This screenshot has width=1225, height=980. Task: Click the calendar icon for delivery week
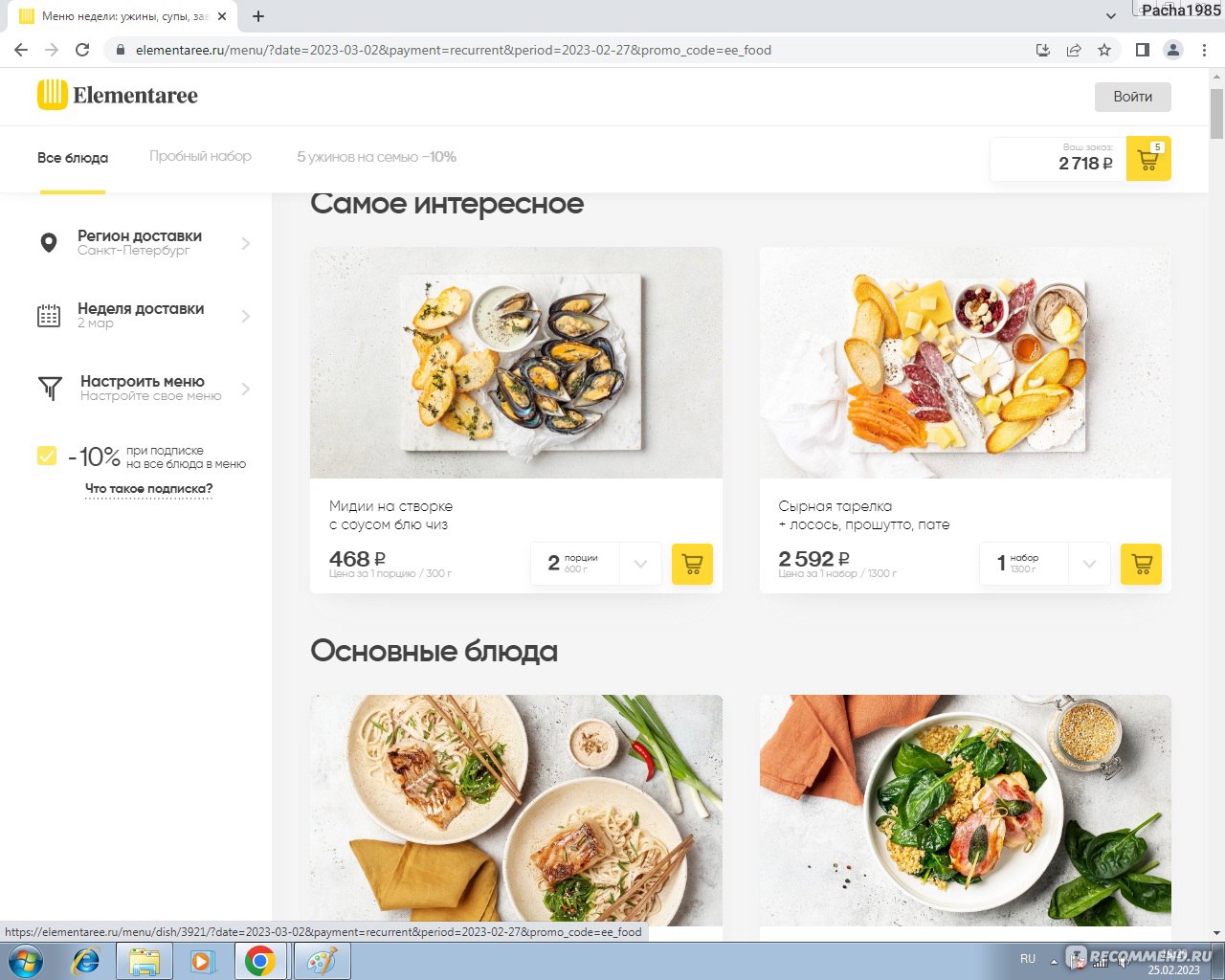49,316
